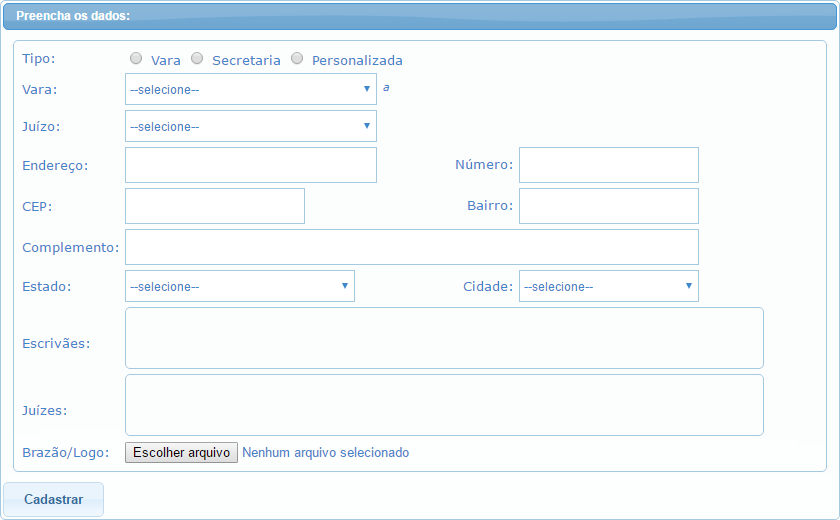The width and height of the screenshot is (840, 520).
Task: Click the 'Nenhum arquivo selecionado' text
Action: point(325,453)
